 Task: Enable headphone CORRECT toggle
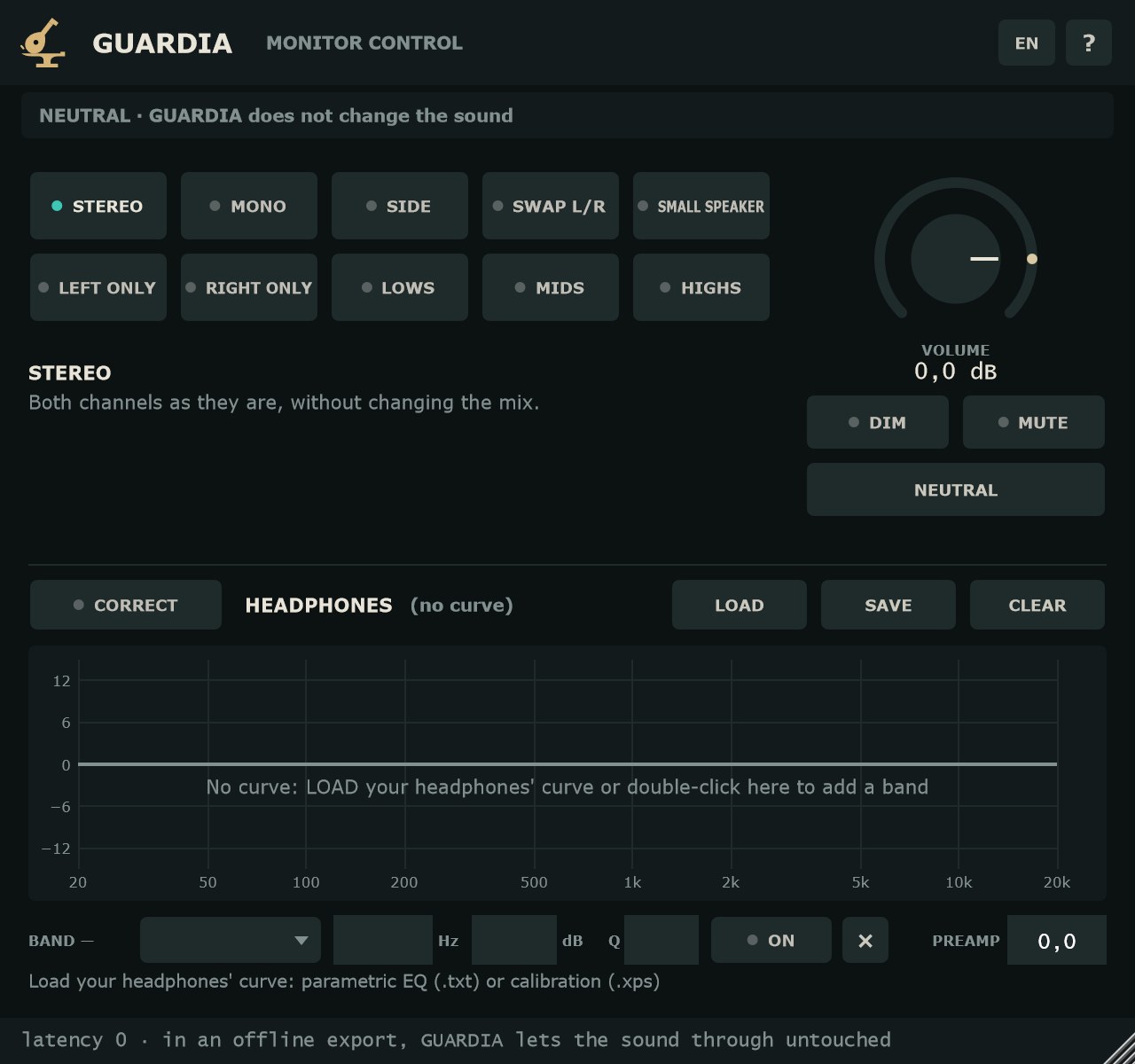click(126, 605)
